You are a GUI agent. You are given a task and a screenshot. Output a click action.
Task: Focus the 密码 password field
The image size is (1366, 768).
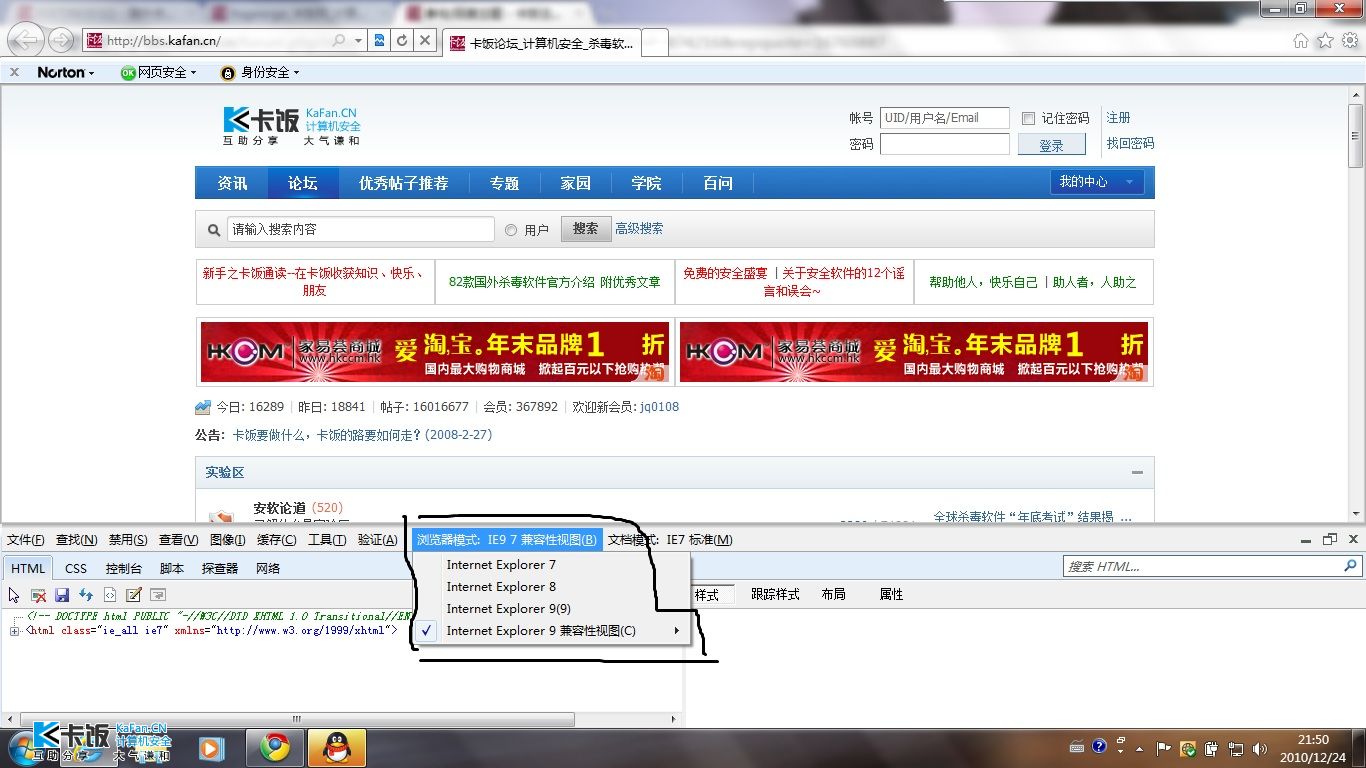[x=945, y=144]
